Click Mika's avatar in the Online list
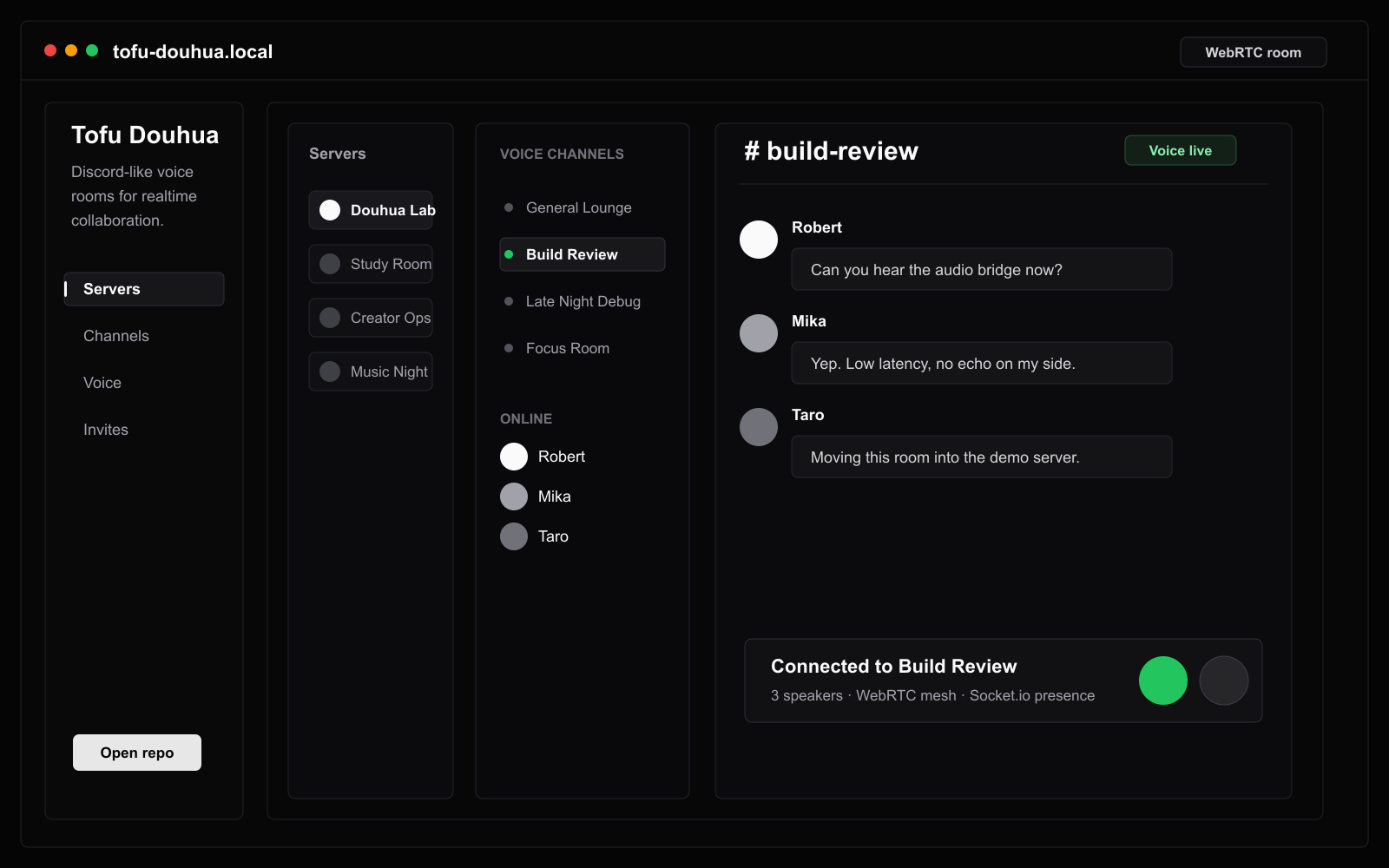Screen dimensions: 1389x868 point(514,496)
